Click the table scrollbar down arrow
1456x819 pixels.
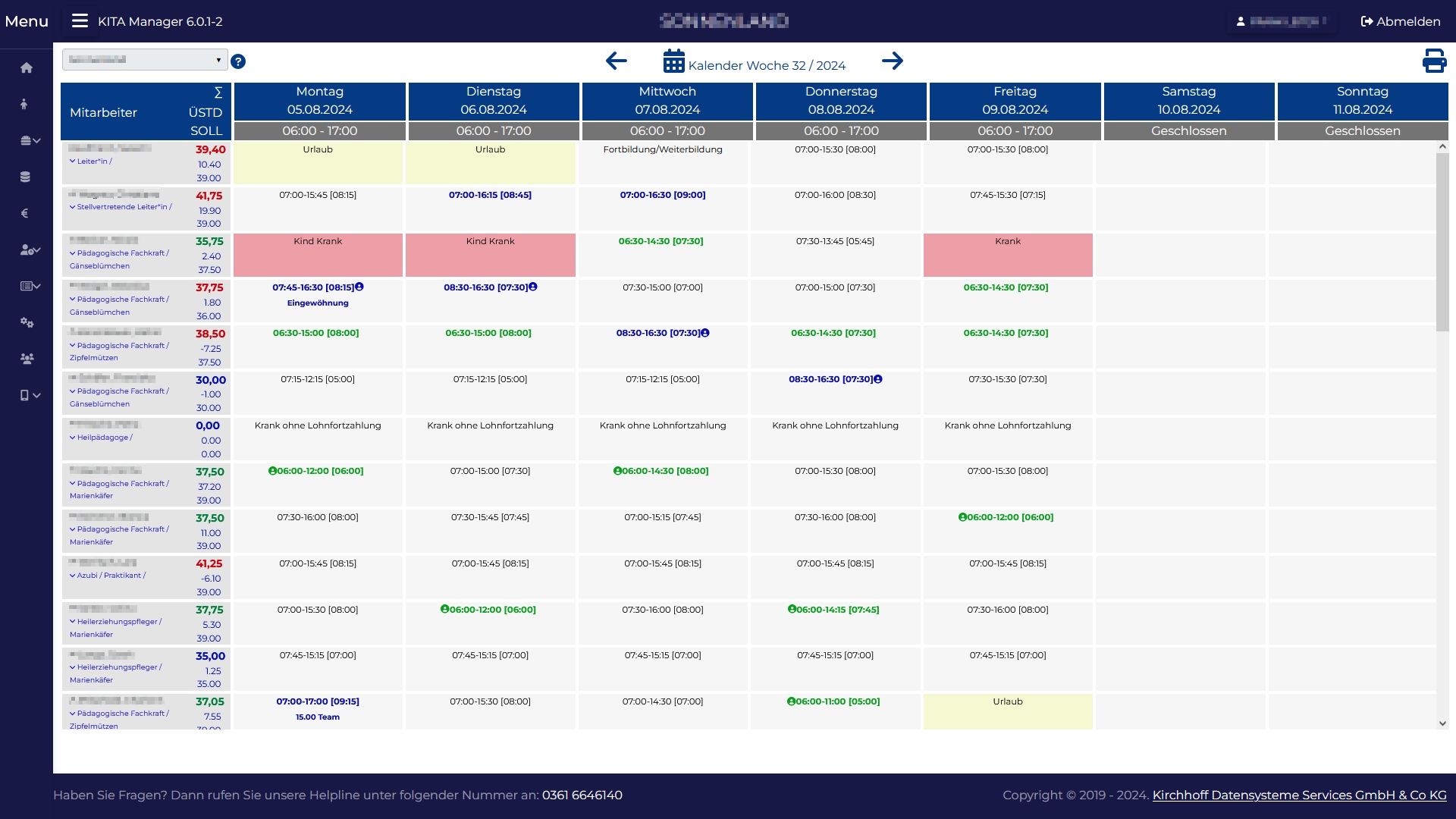click(x=1442, y=723)
